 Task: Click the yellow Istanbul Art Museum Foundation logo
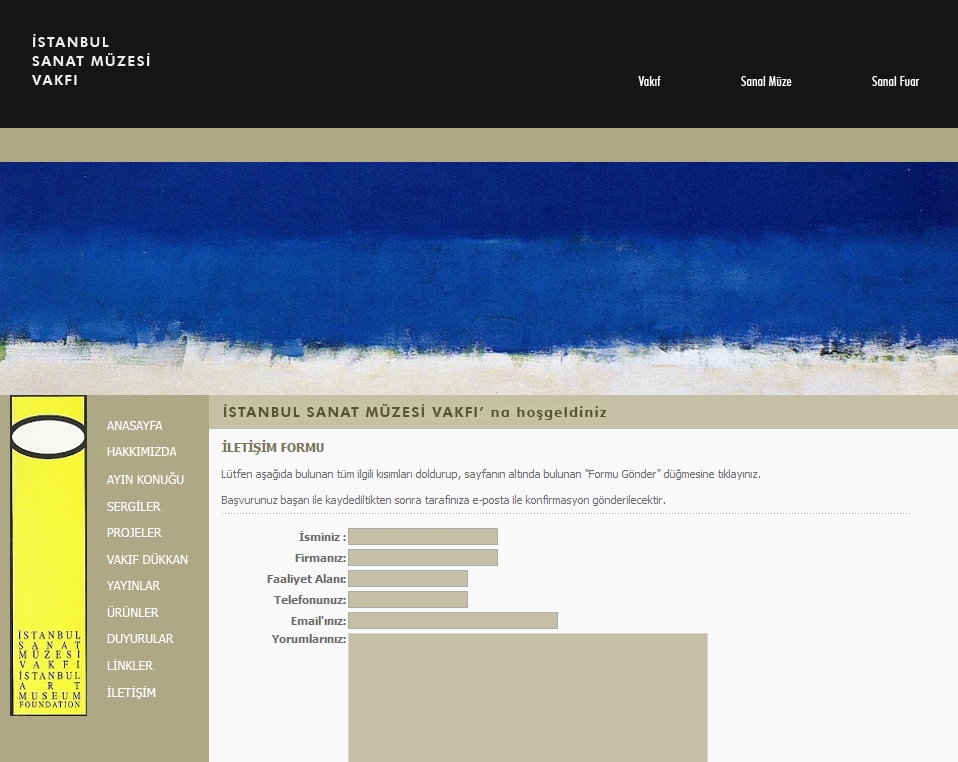[48, 555]
